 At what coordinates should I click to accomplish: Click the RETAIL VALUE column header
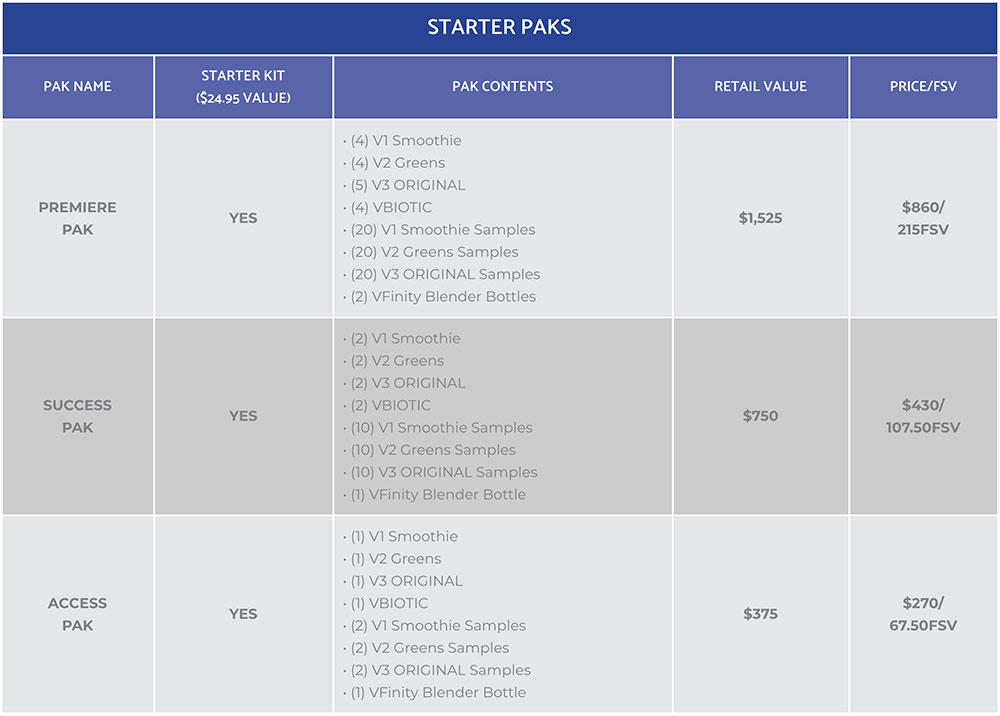pyautogui.click(x=760, y=87)
